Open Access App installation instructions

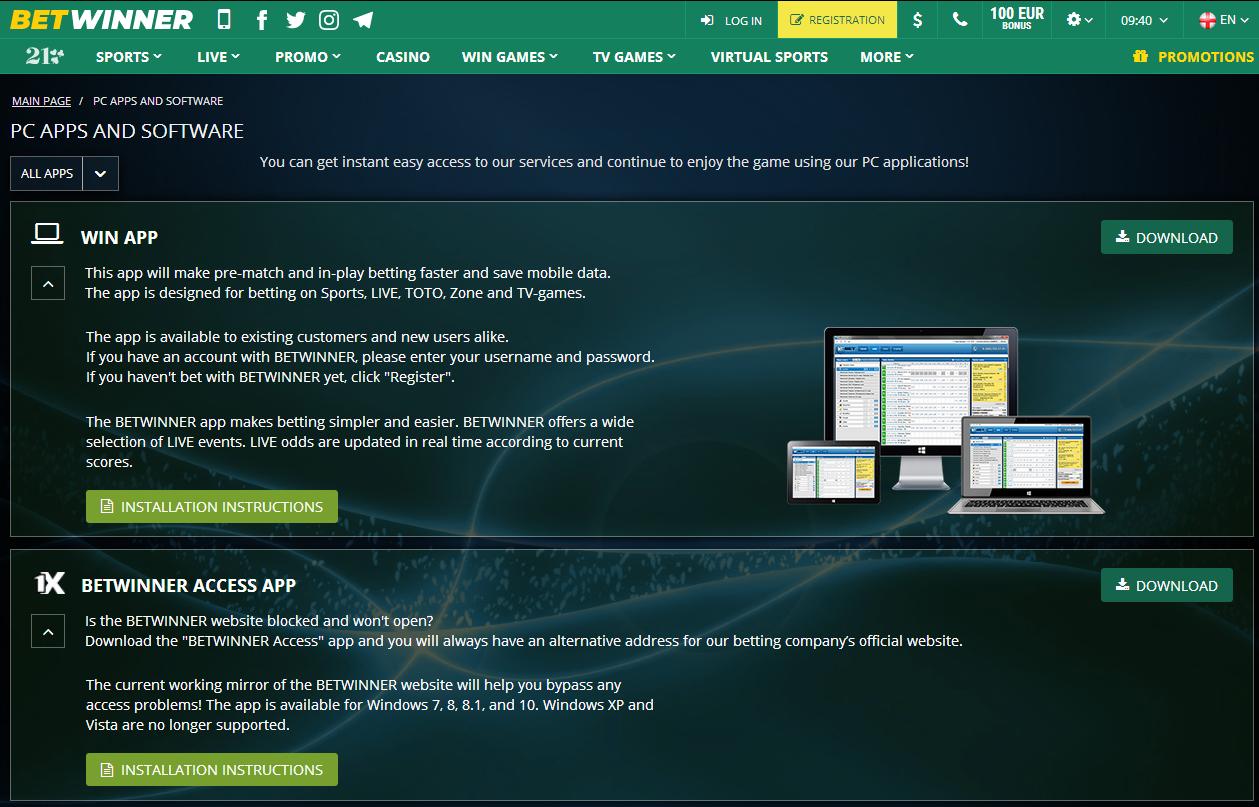[x=212, y=769]
